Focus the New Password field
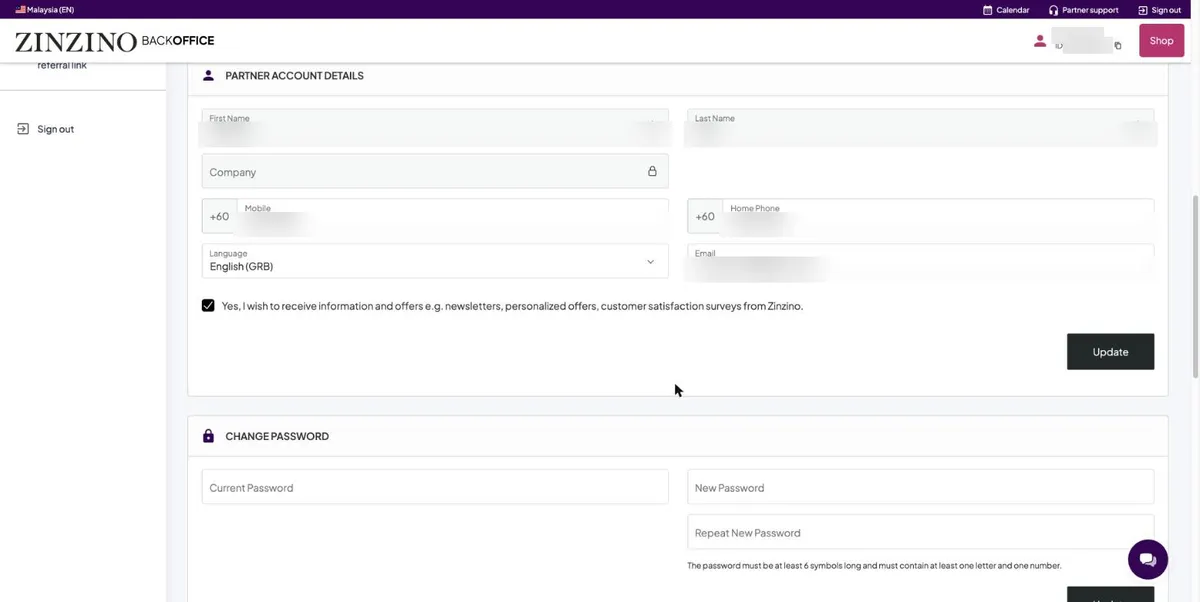The height and width of the screenshot is (602, 1200). pos(920,487)
